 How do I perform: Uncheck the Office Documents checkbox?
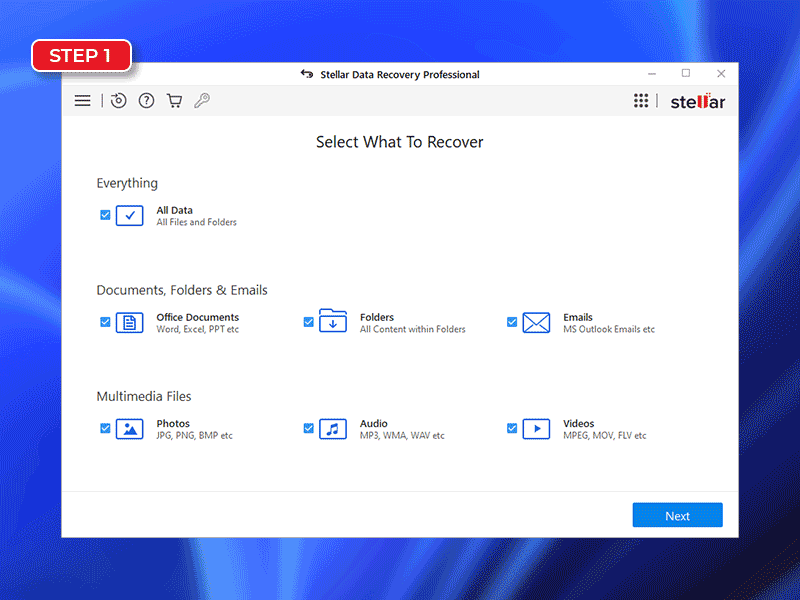tap(105, 322)
